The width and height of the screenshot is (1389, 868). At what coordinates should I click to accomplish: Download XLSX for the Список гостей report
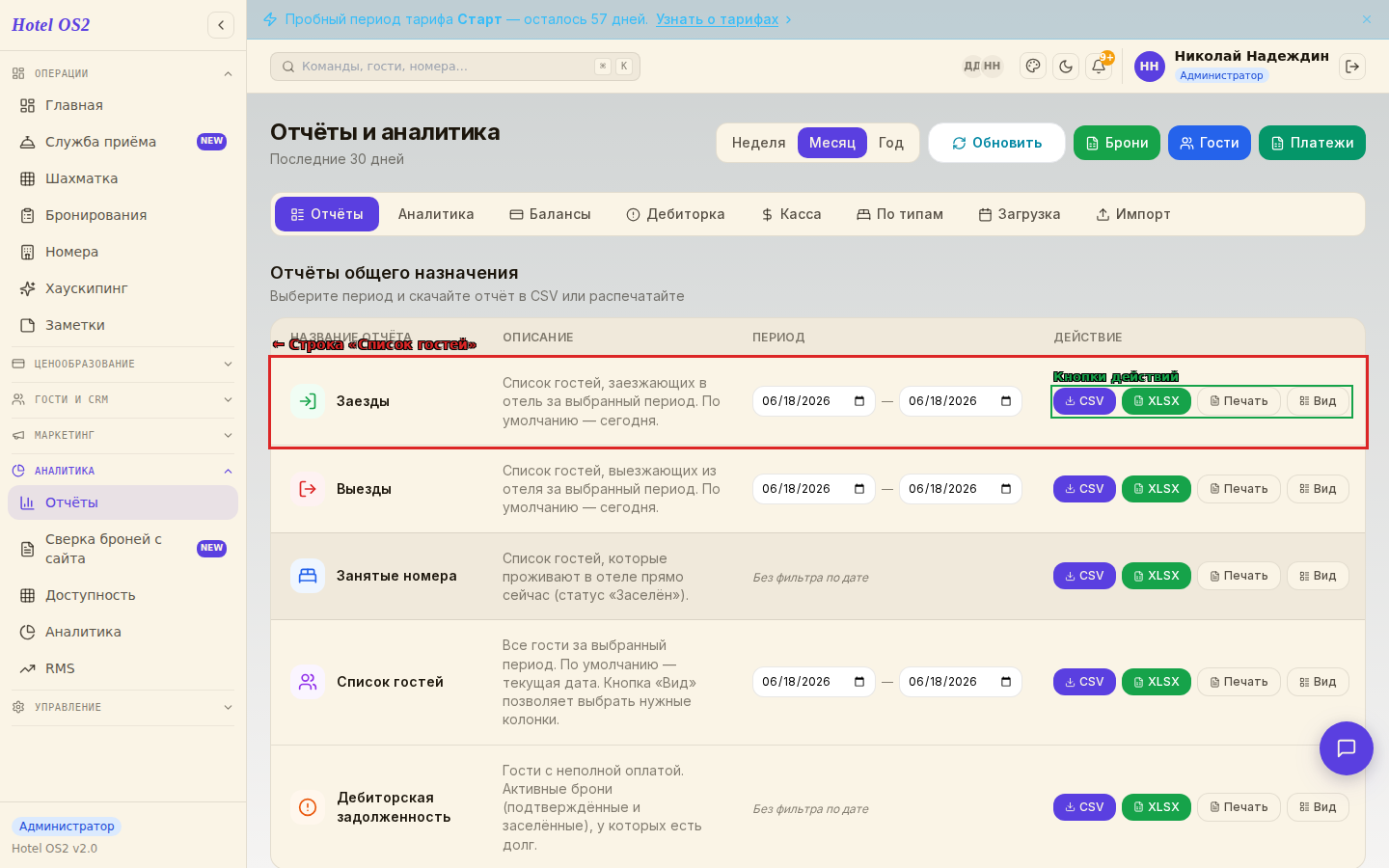pyautogui.click(x=1157, y=682)
